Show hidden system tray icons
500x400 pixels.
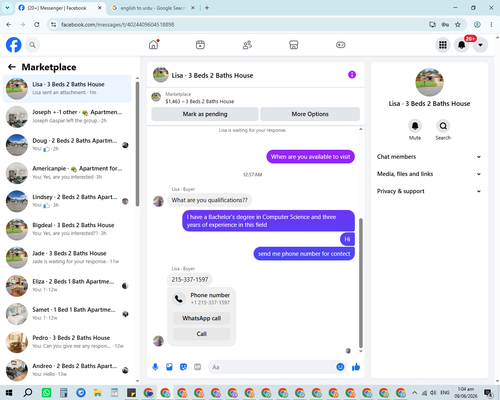tap(414, 393)
